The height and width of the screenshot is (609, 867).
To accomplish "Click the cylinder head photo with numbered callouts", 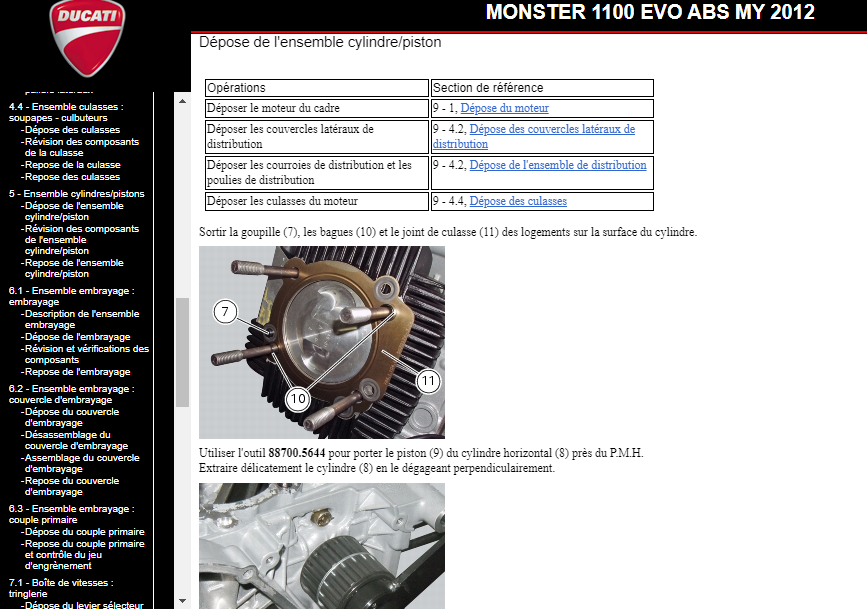I will [321, 342].
